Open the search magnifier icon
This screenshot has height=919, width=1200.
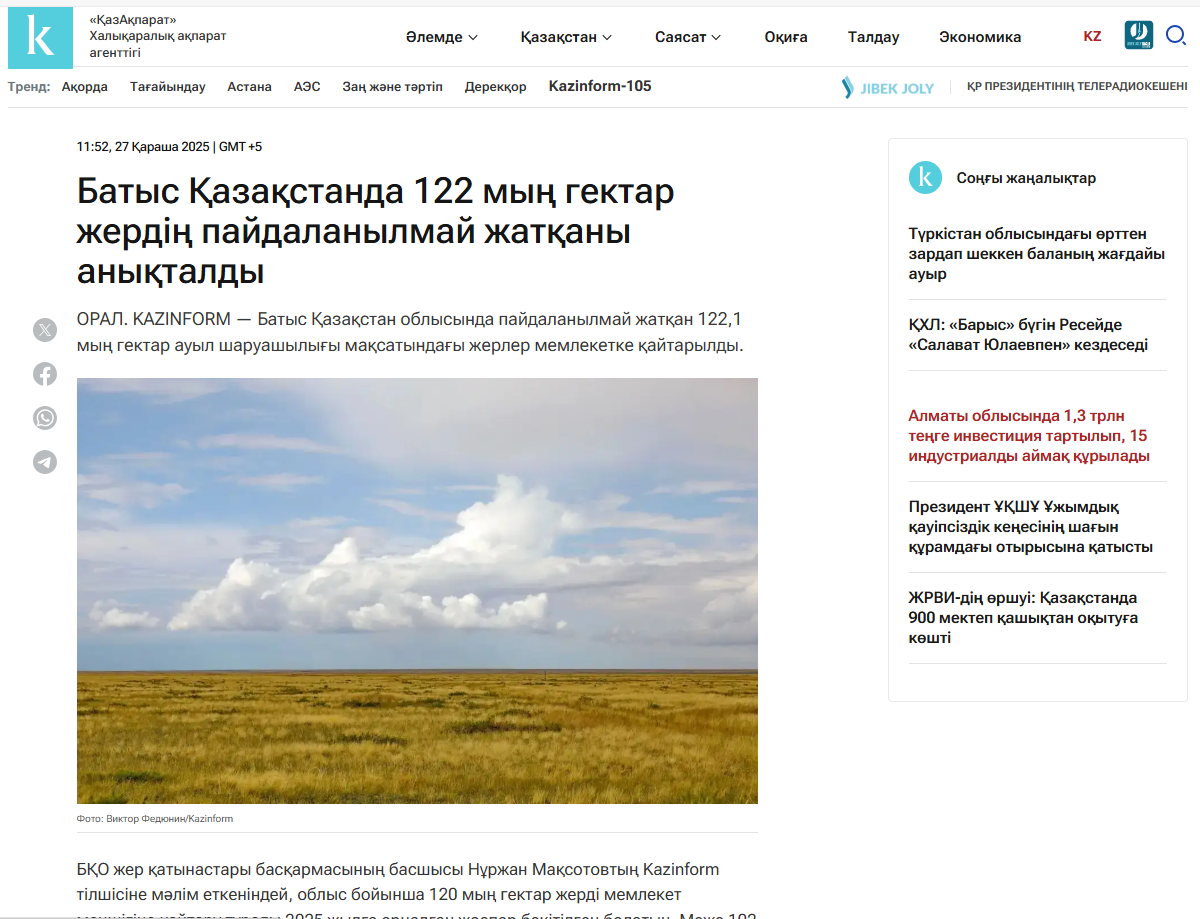1176,36
